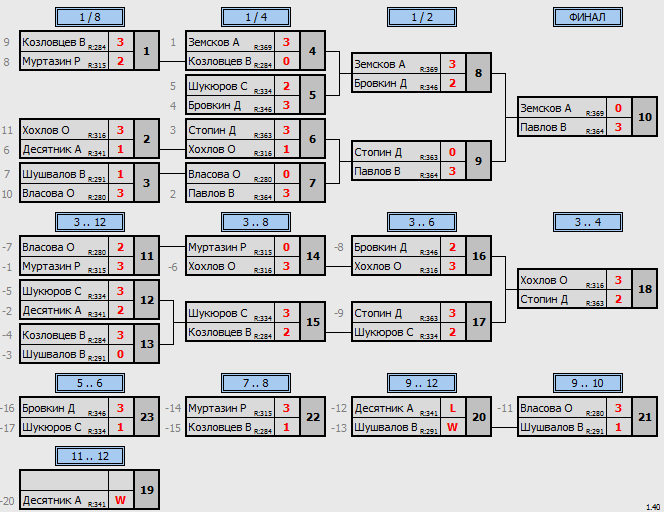Click Десятник А in match 2
This screenshot has width=664, height=512.
(52, 149)
